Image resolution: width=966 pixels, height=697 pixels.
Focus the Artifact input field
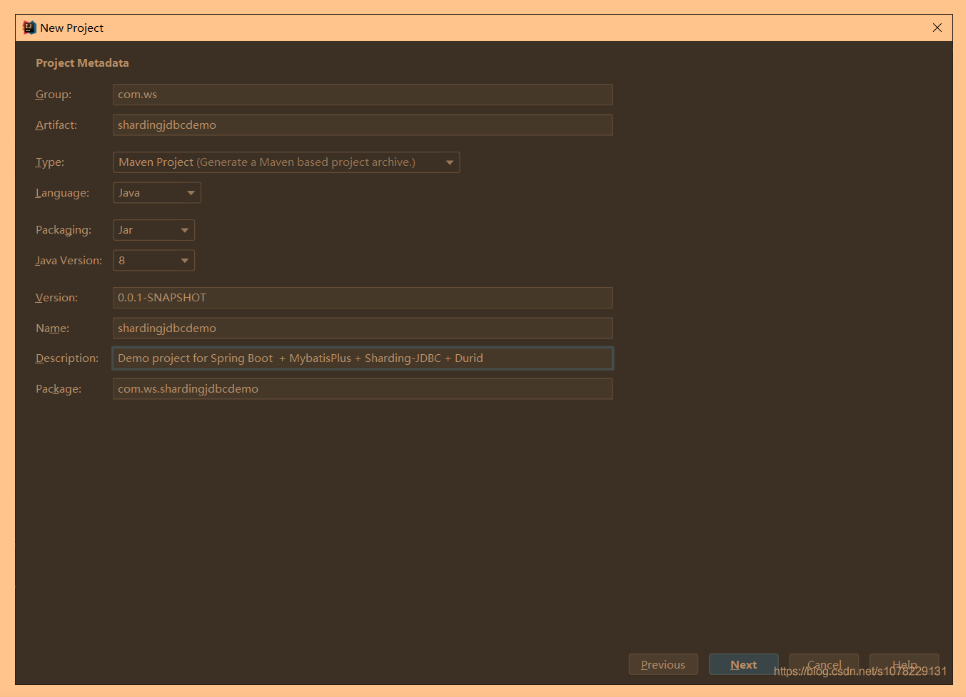362,125
